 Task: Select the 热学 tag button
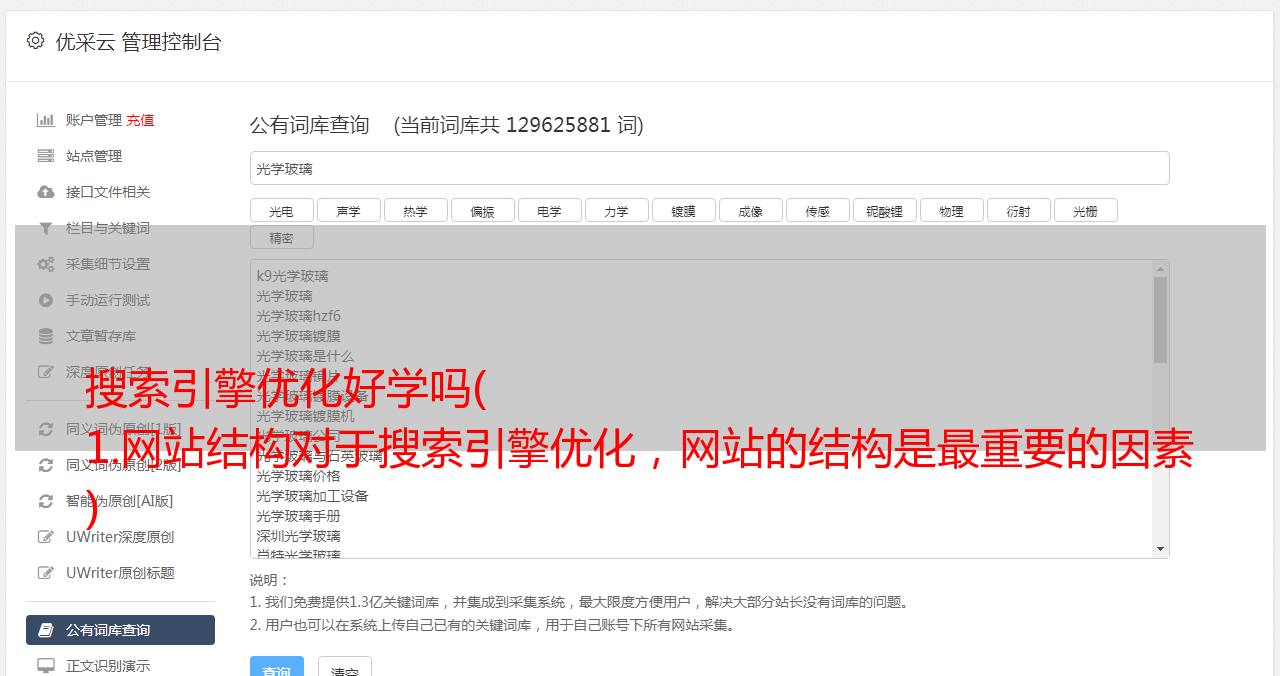(415, 210)
